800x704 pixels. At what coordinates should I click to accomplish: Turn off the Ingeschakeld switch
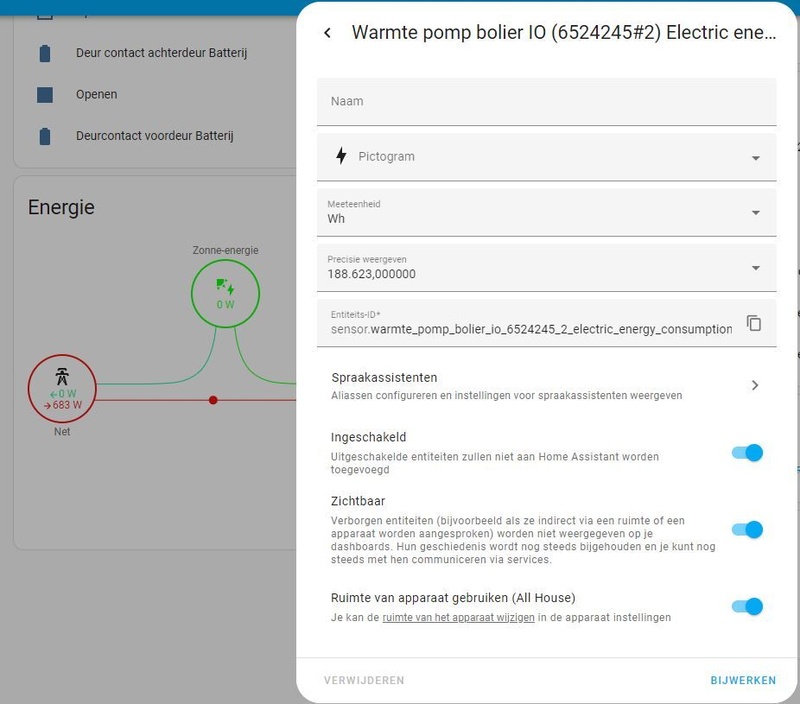[x=747, y=452]
